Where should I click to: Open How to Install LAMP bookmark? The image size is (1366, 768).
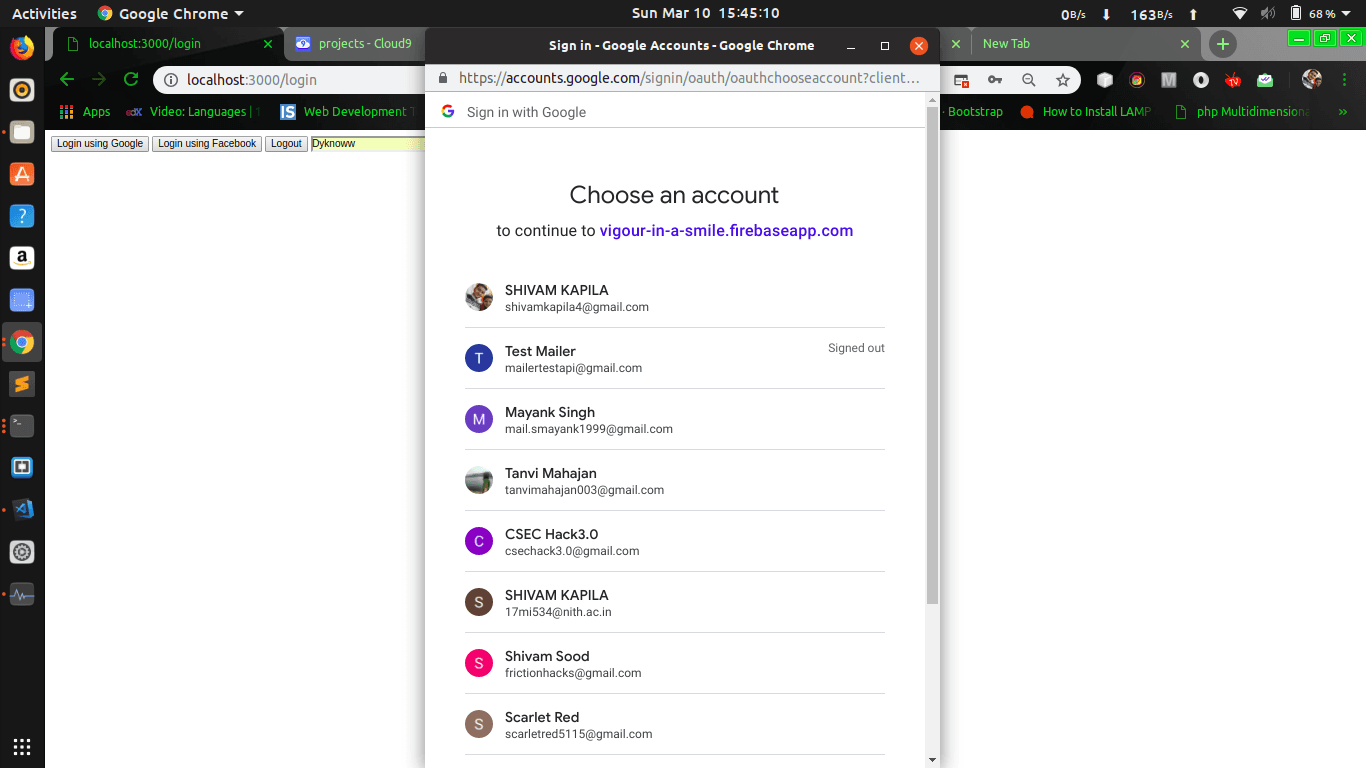(1086, 112)
